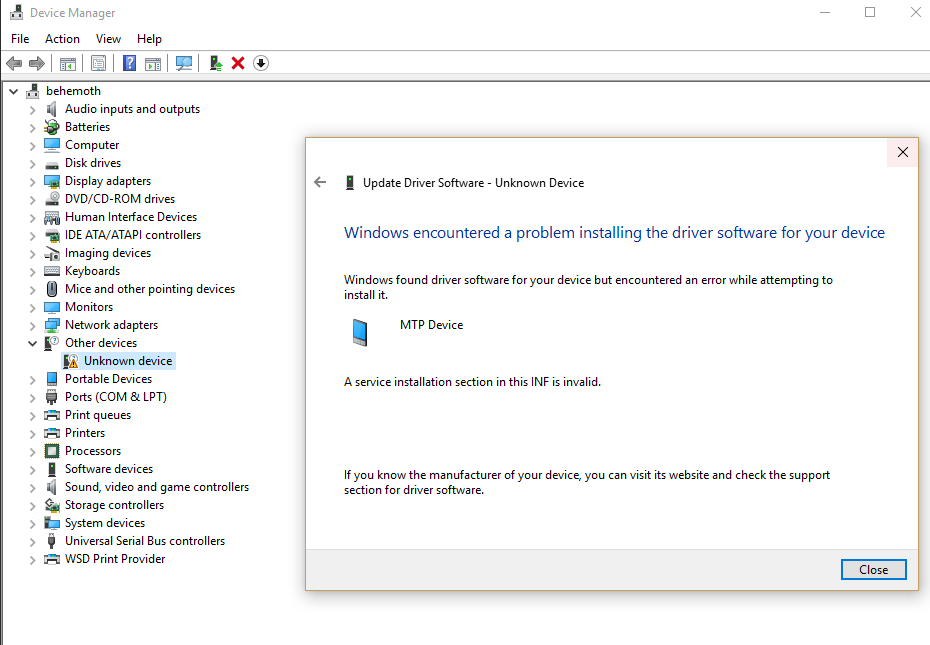Select Sound, video and game controllers item
The height and width of the screenshot is (645, 930).
point(157,487)
